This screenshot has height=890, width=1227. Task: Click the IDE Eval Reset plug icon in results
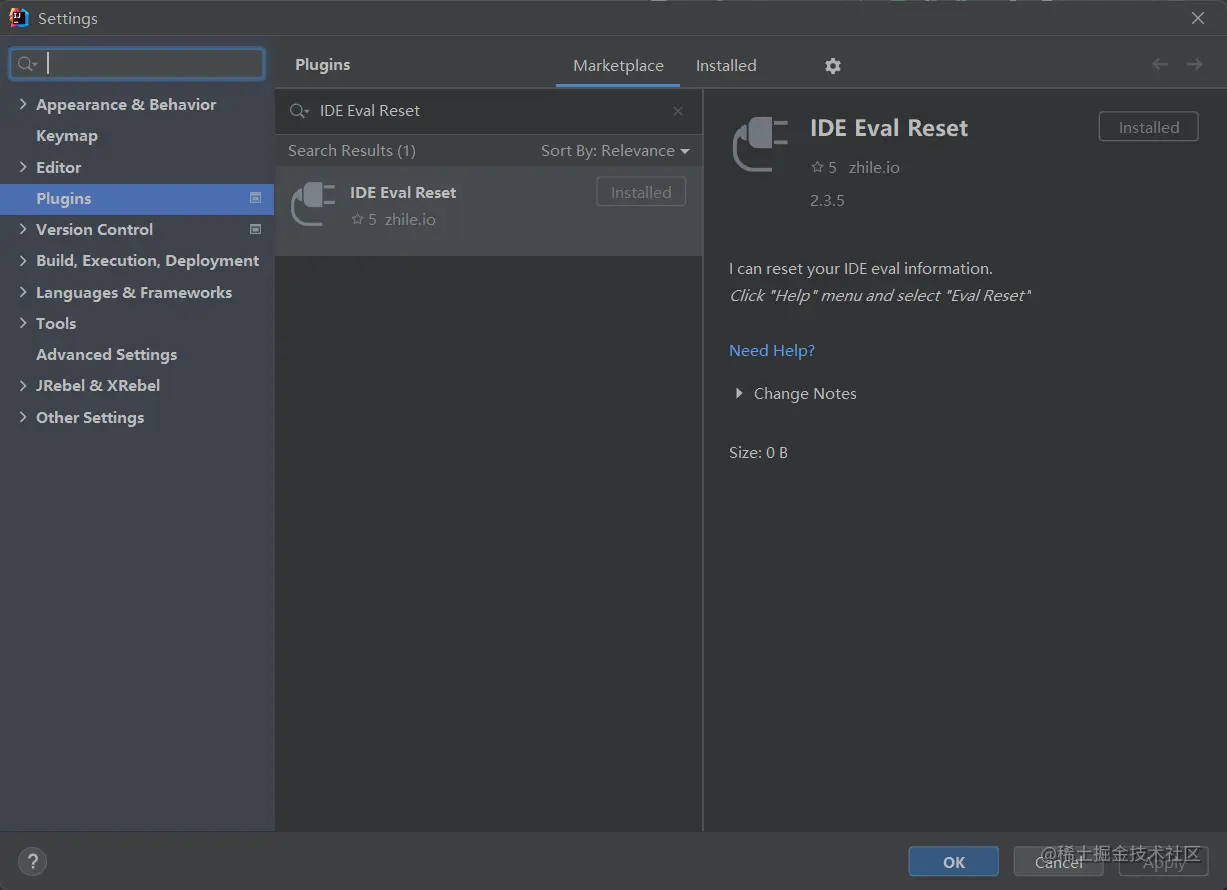(x=313, y=204)
